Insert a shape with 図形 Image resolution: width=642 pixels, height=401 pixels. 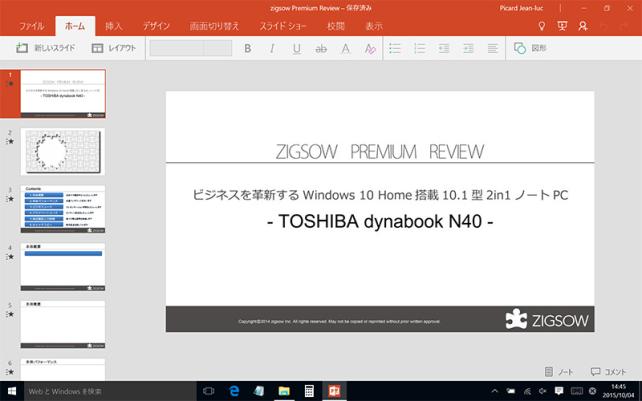tap(530, 48)
